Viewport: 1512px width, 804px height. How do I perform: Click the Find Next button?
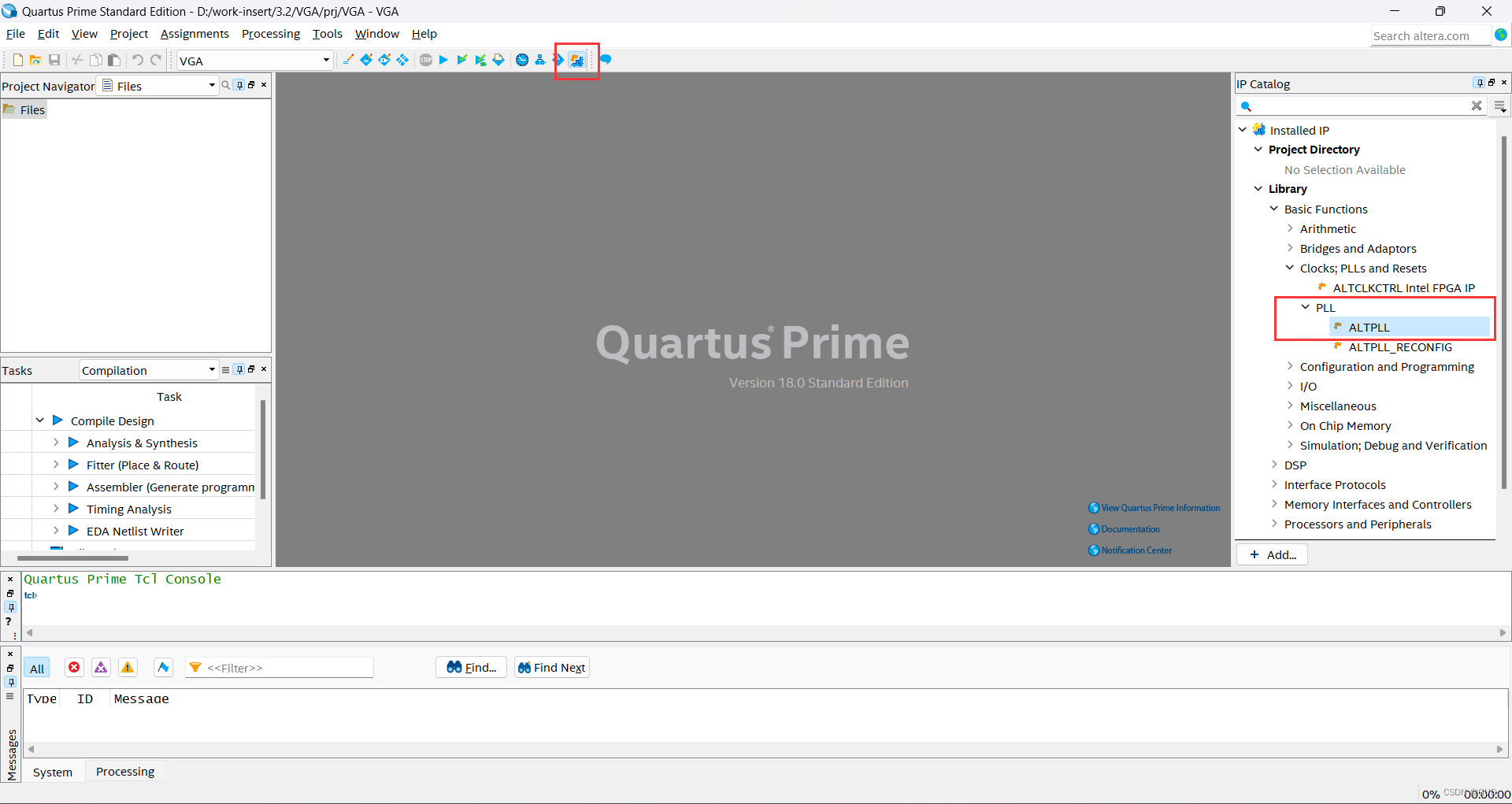[551, 668]
